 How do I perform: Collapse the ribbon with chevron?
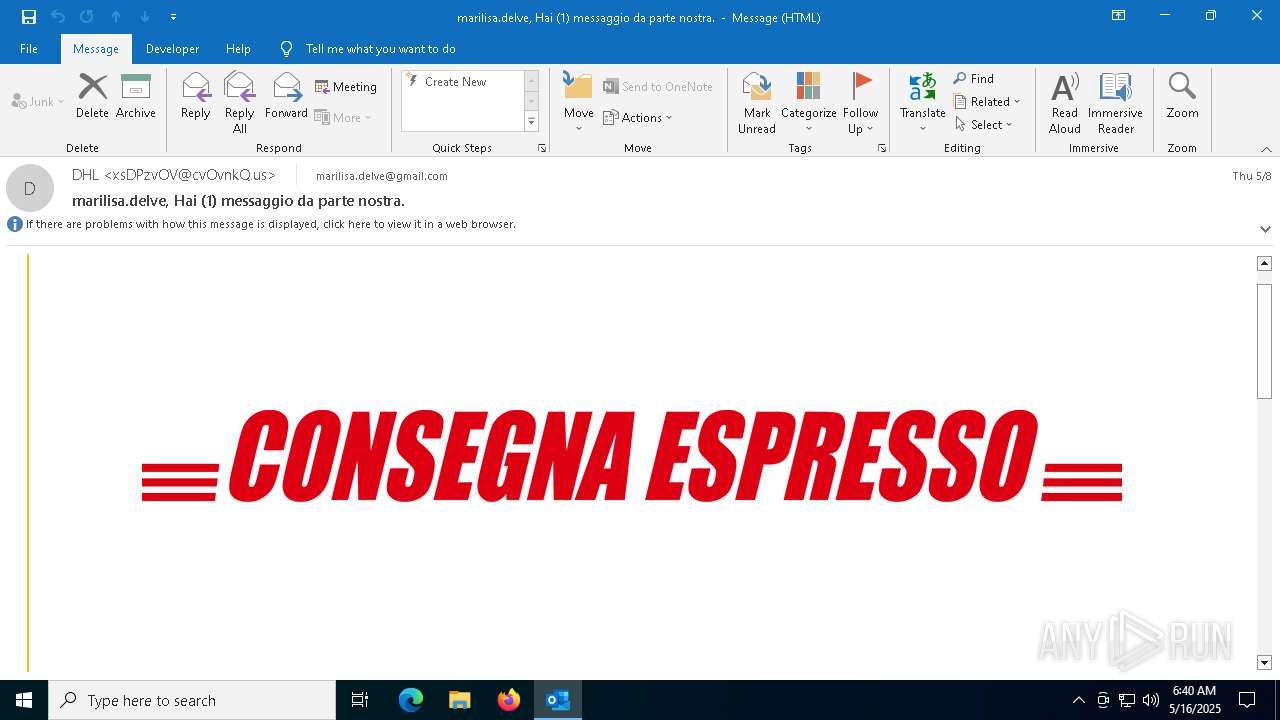pos(1266,149)
